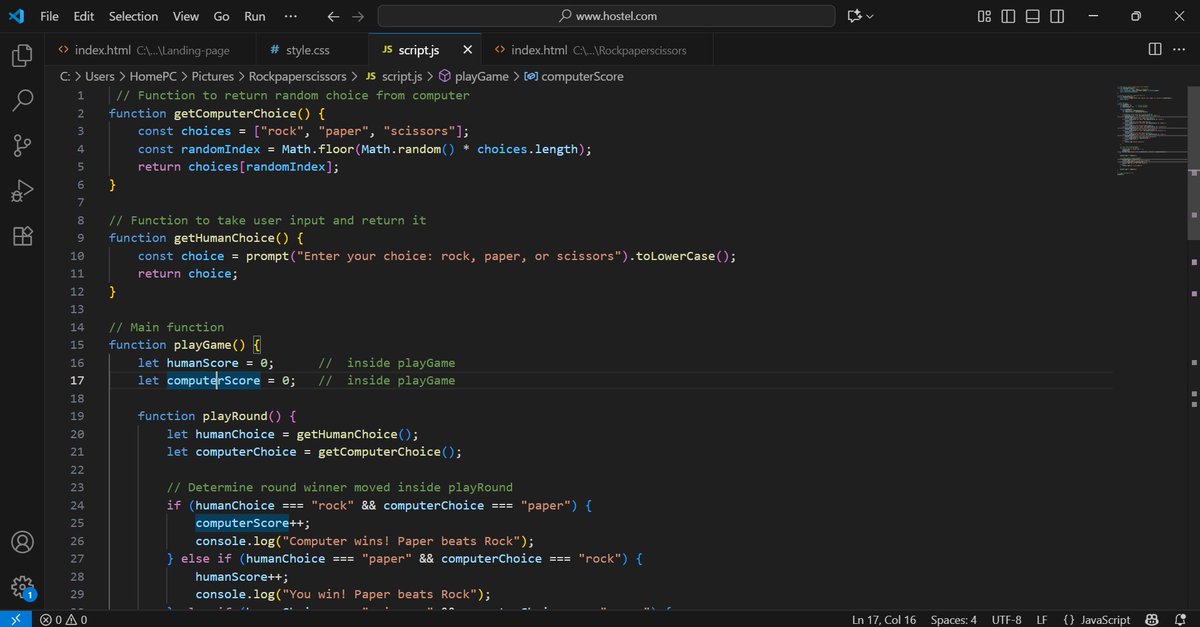Open the notifications bell

tap(1180, 620)
